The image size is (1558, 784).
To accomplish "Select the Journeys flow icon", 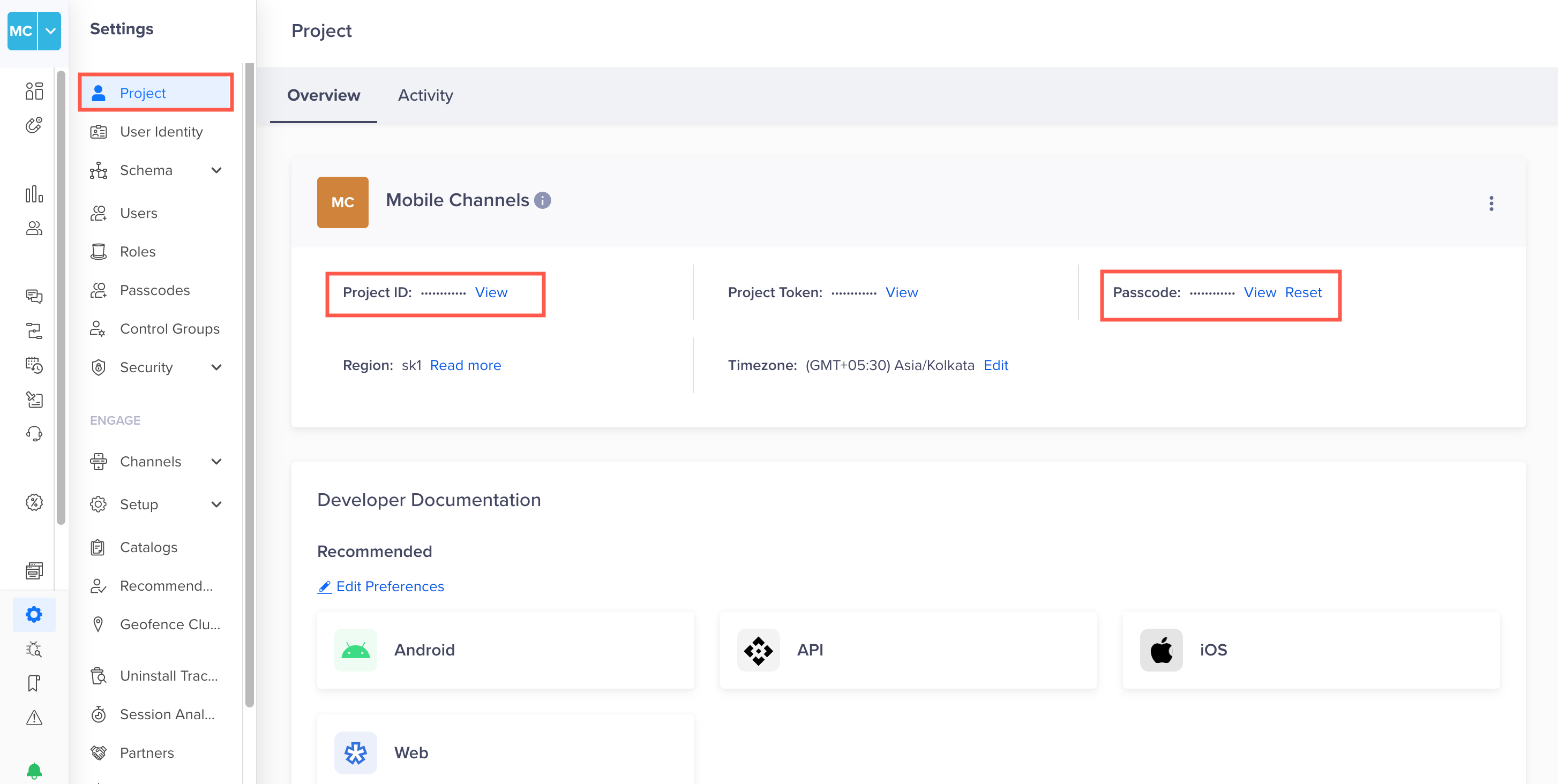I will point(34,329).
